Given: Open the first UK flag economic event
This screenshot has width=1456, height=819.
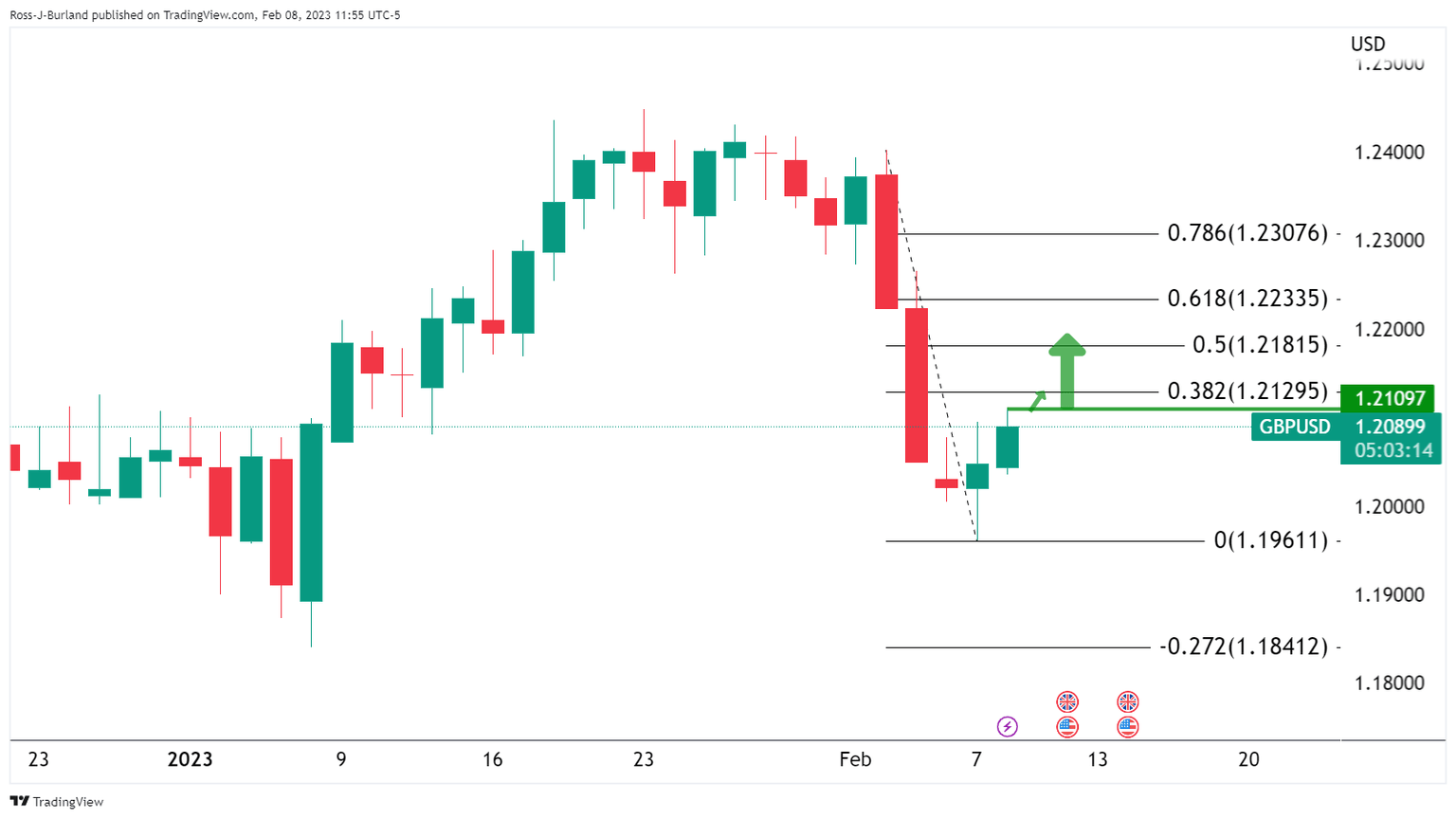Looking at the screenshot, I should (x=1067, y=701).
